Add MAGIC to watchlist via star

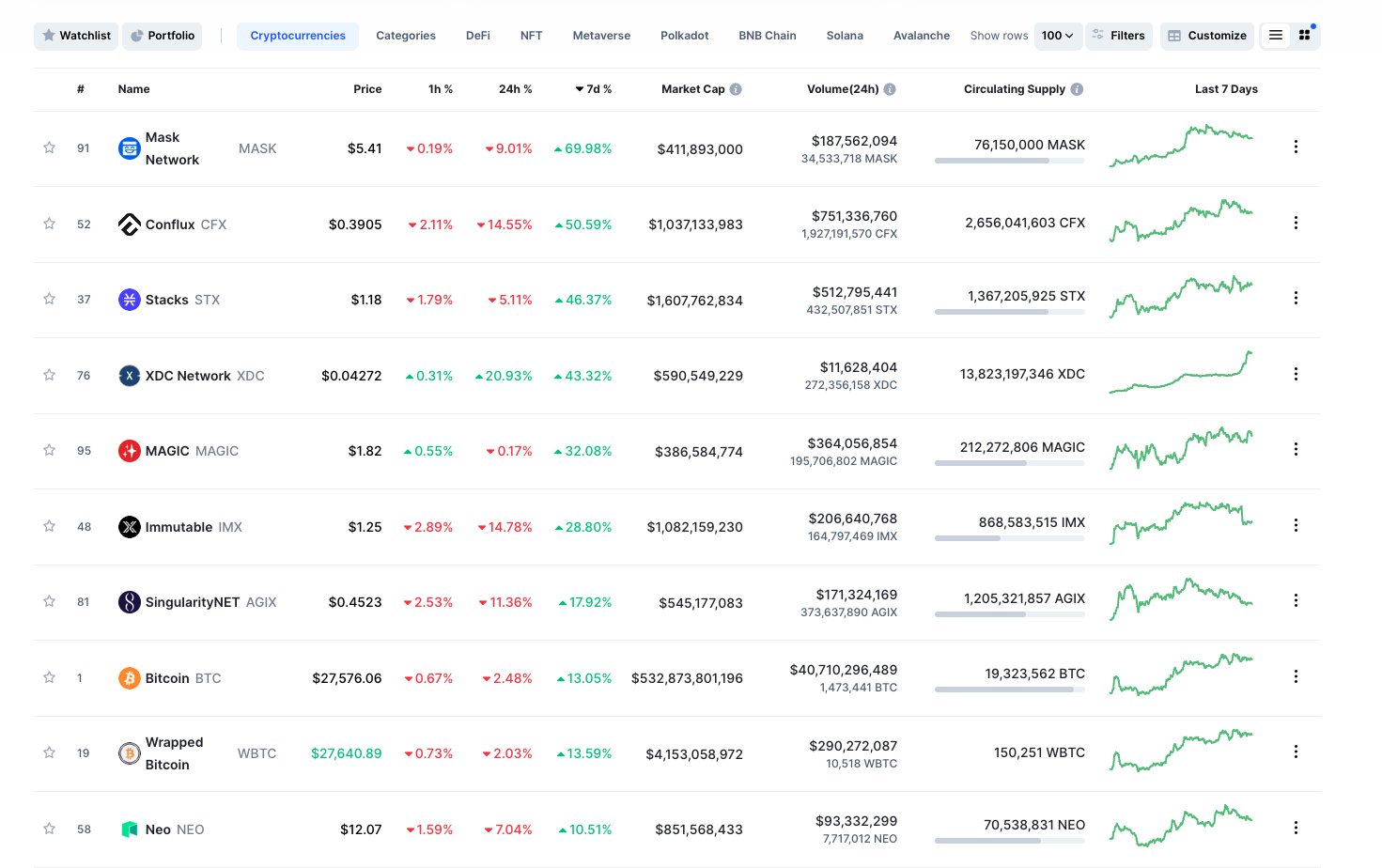coord(49,450)
